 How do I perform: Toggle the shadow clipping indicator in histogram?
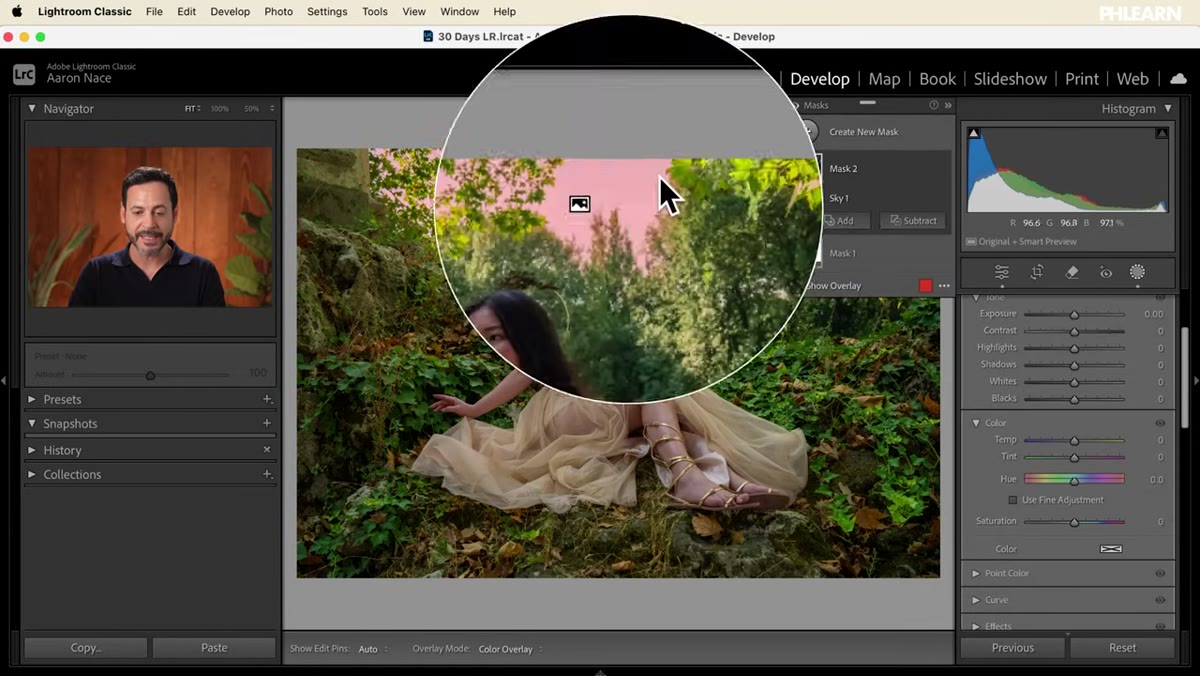click(x=974, y=133)
